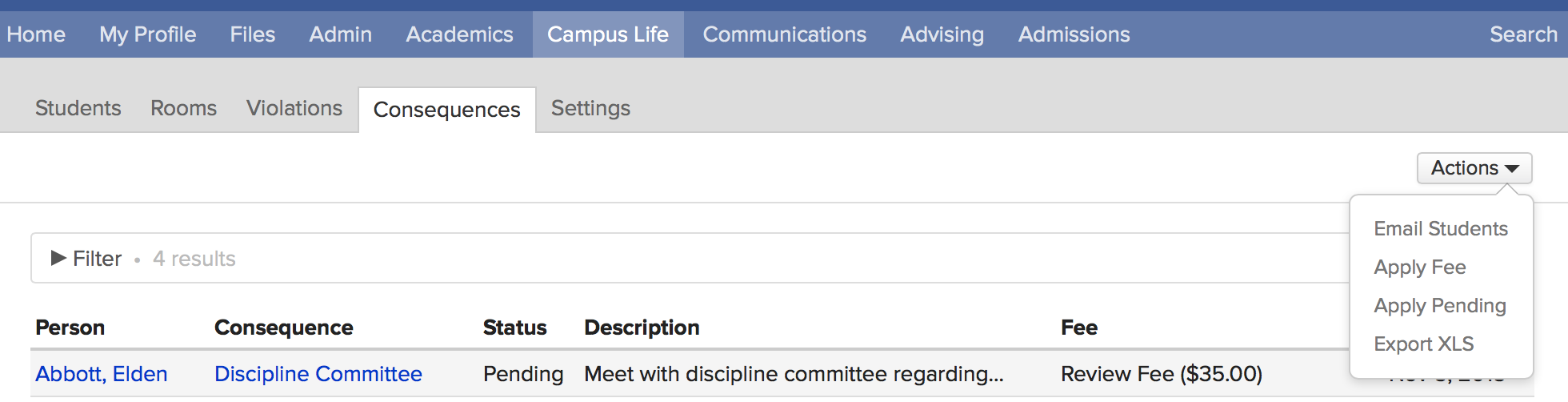The width and height of the screenshot is (1568, 402).
Task: Open the Settings tab
Action: click(x=590, y=108)
